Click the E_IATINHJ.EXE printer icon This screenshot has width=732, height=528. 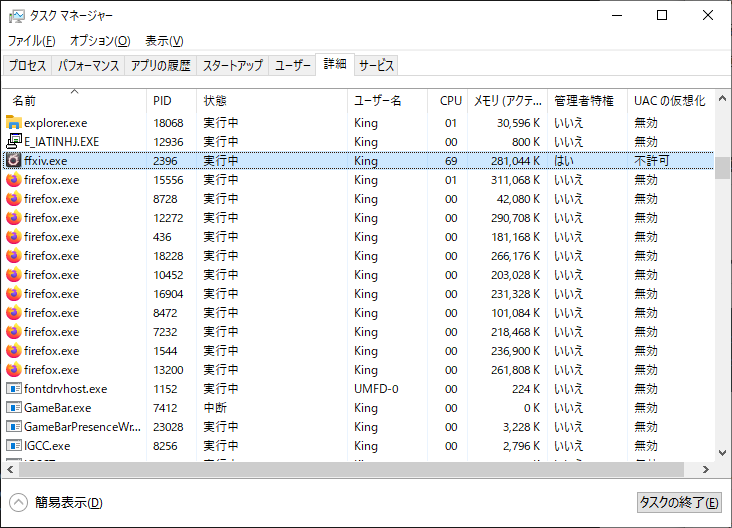pyautogui.click(x=14, y=142)
